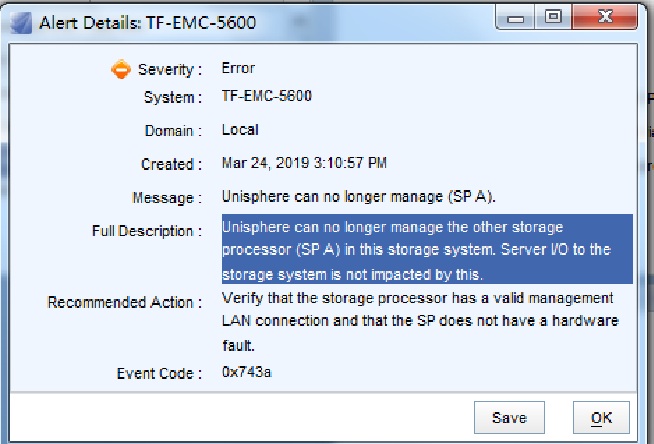Click the orange Severity error icon
The width and height of the screenshot is (654, 444).
120,69
